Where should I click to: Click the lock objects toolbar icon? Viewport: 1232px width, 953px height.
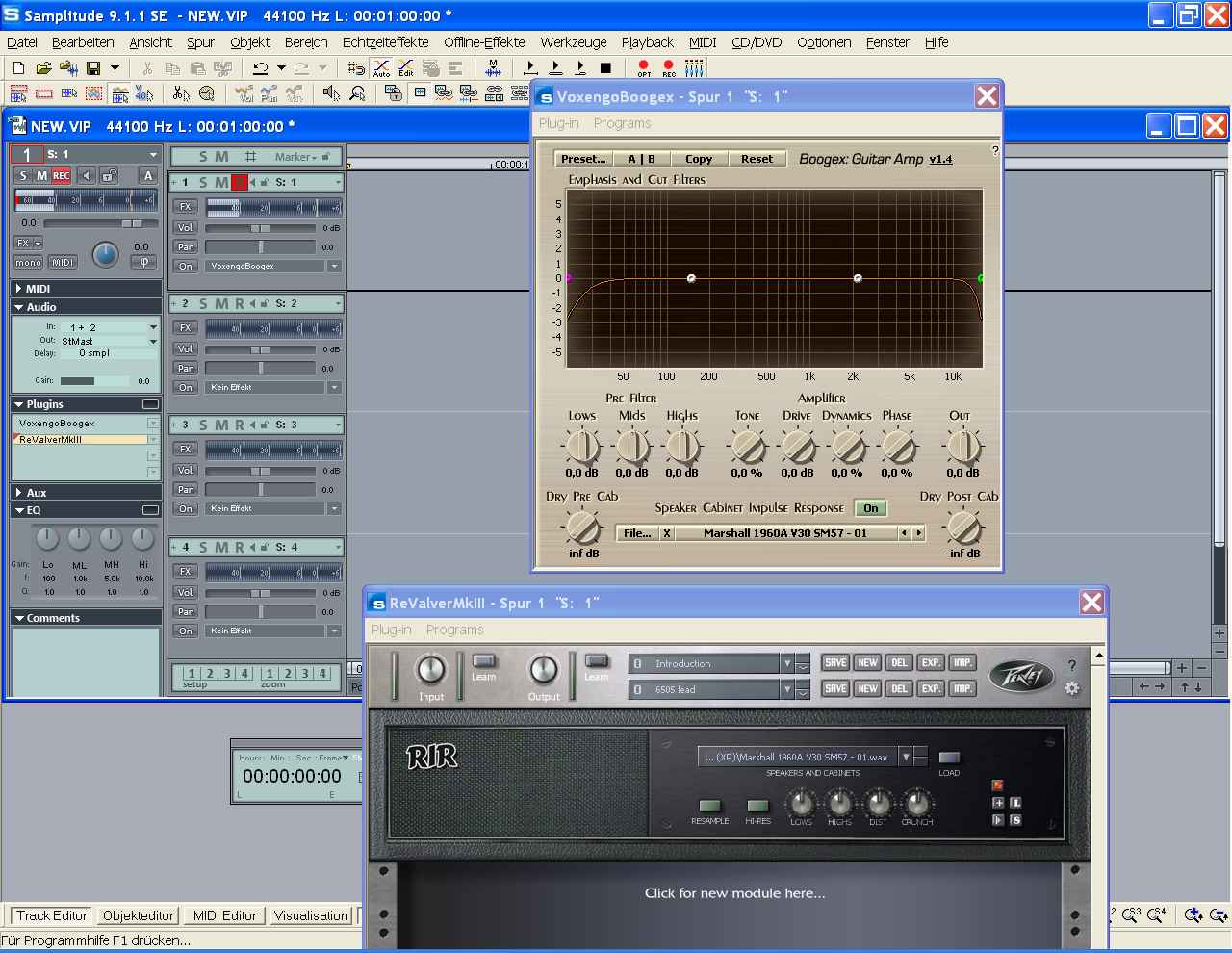point(393,93)
